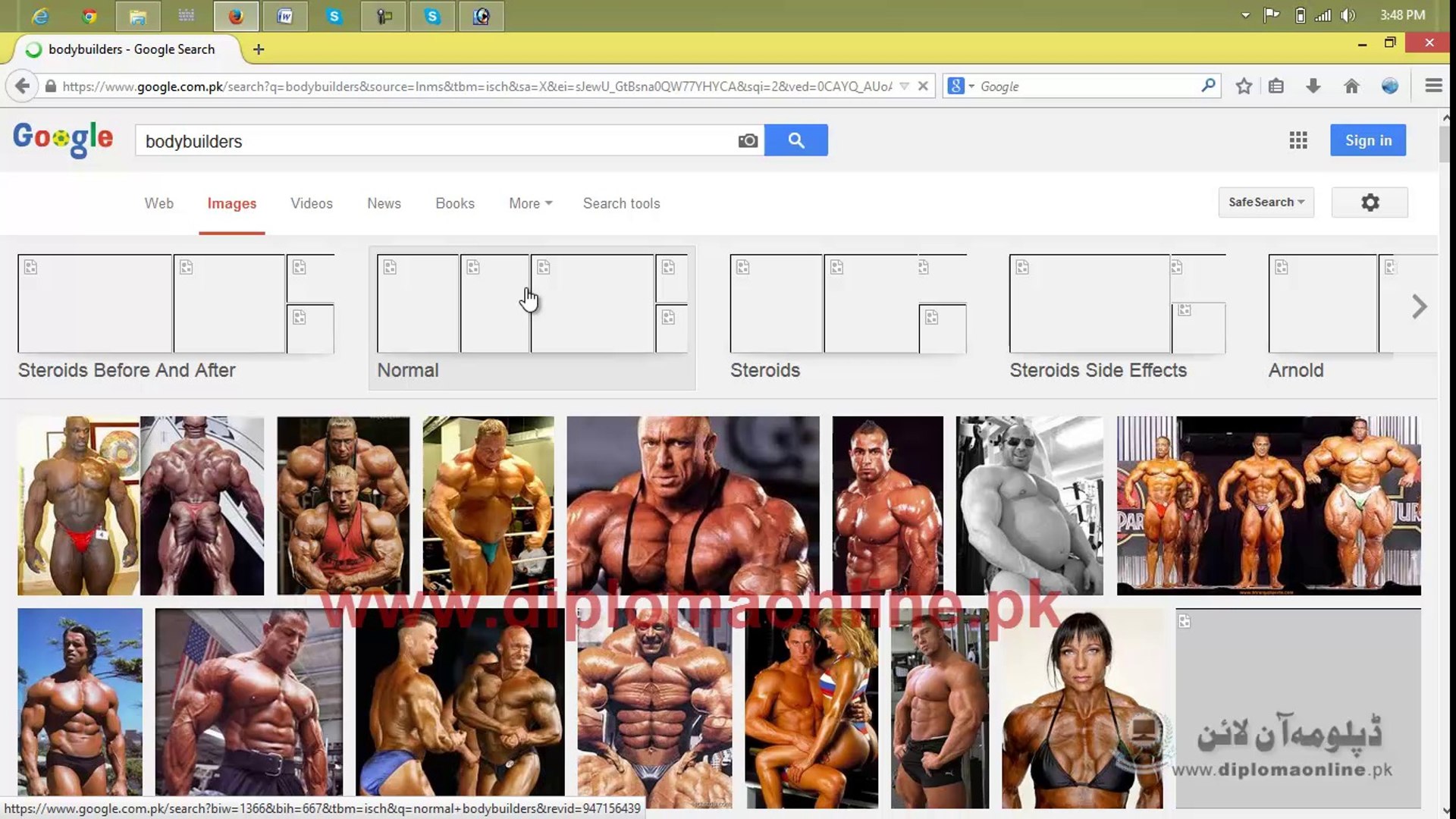Open a new browser tab
The height and width of the screenshot is (819, 1456).
pos(259,49)
